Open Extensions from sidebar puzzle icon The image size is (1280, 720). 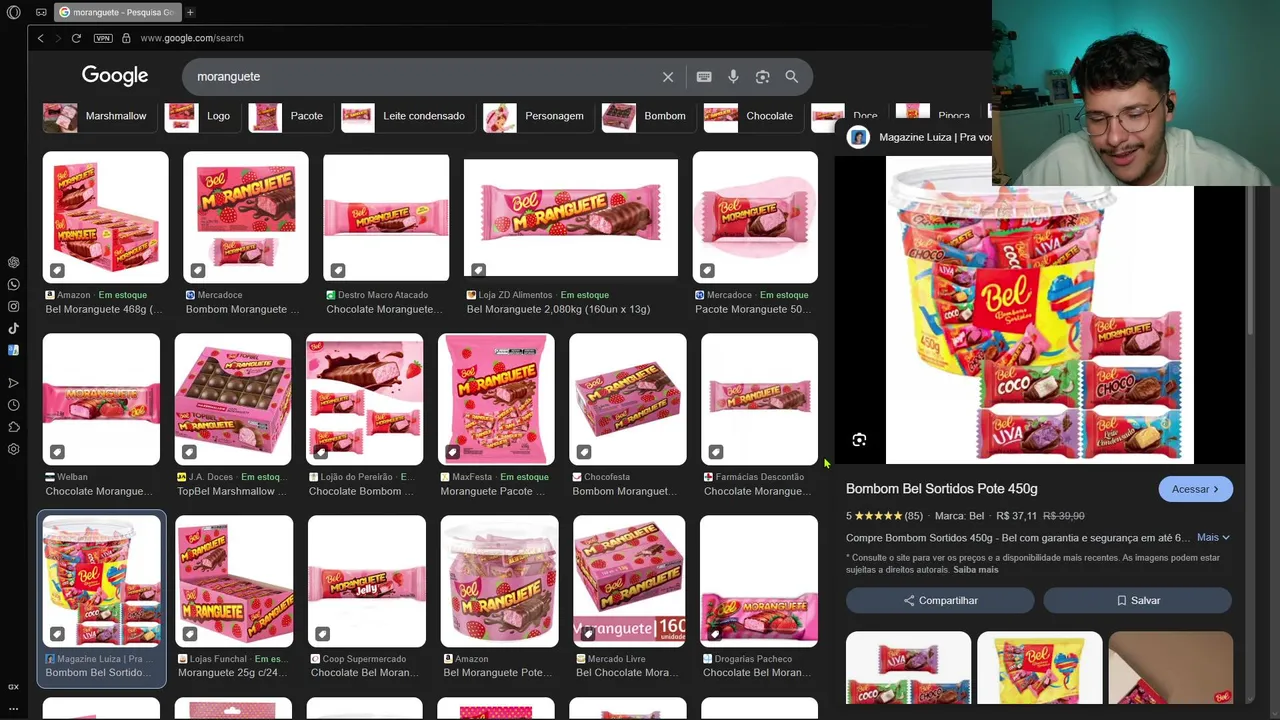coord(14,427)
